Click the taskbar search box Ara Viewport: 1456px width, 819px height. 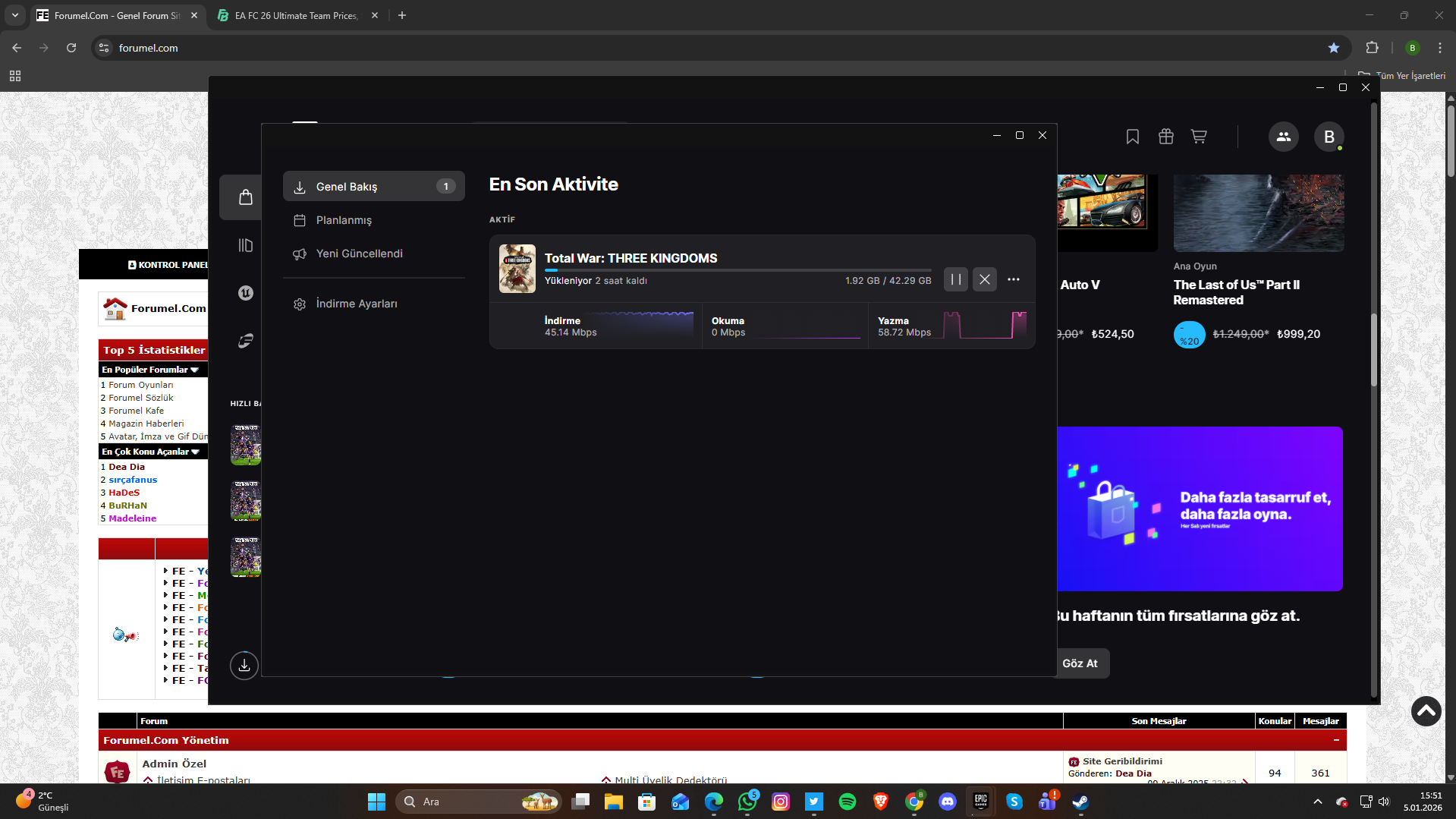pyautogui.click(x=478, y=802)
